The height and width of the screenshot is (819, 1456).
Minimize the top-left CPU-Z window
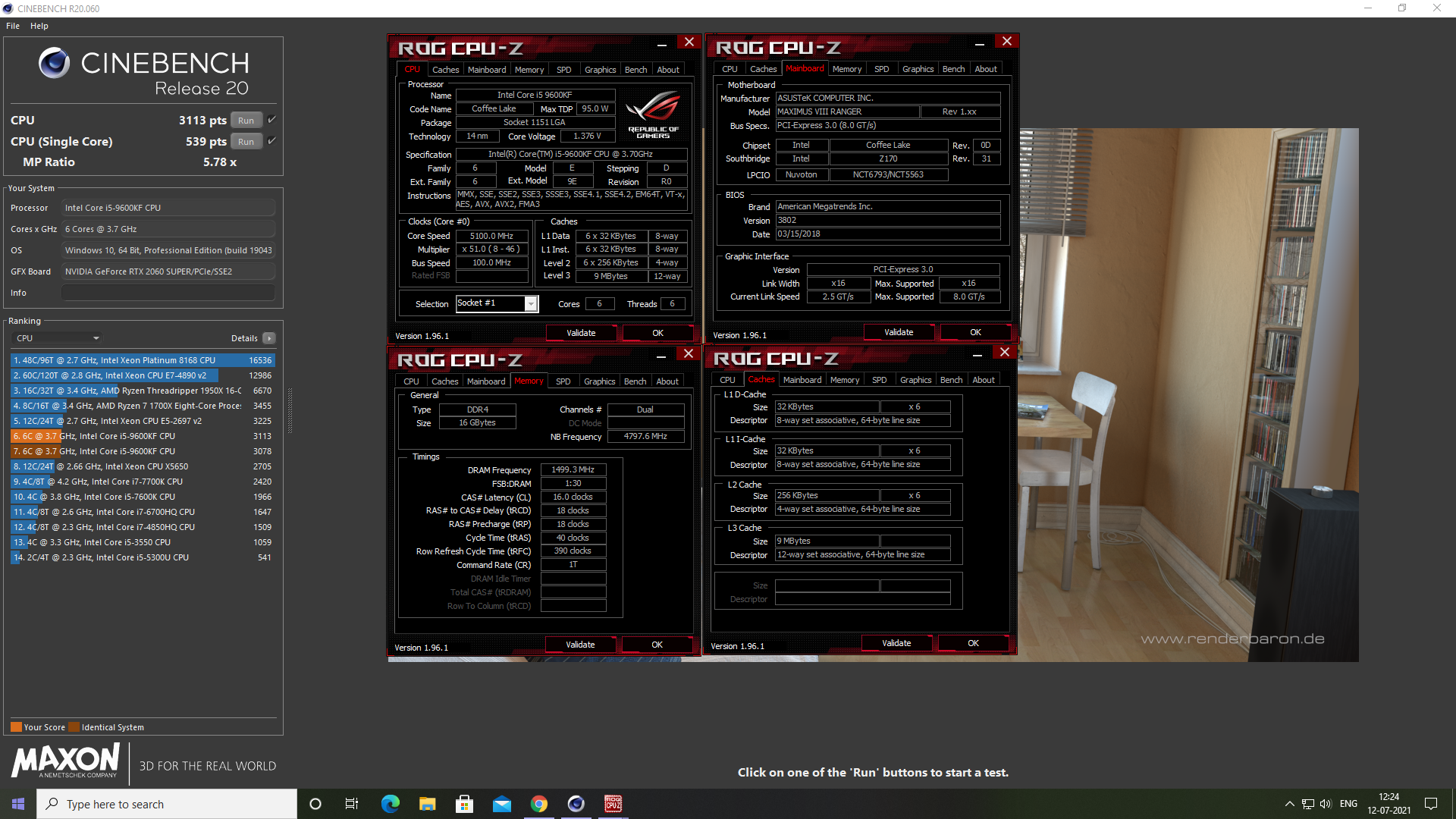click(662, 44)
